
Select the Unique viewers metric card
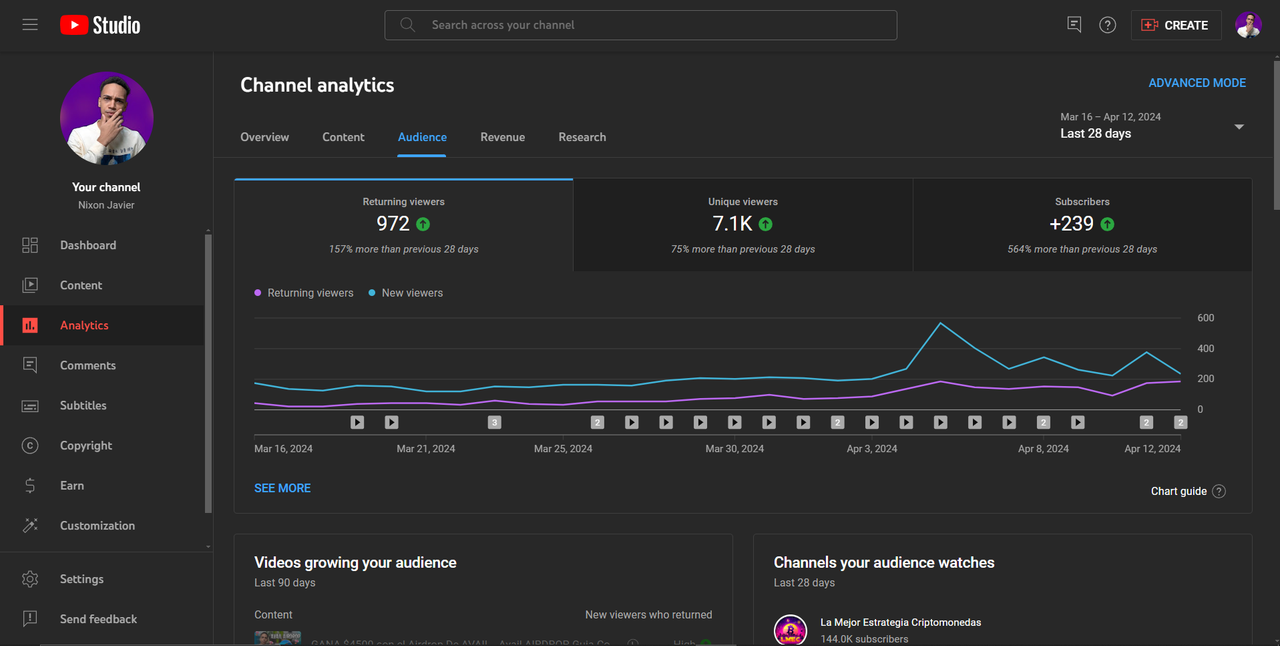tap(743, 225)
